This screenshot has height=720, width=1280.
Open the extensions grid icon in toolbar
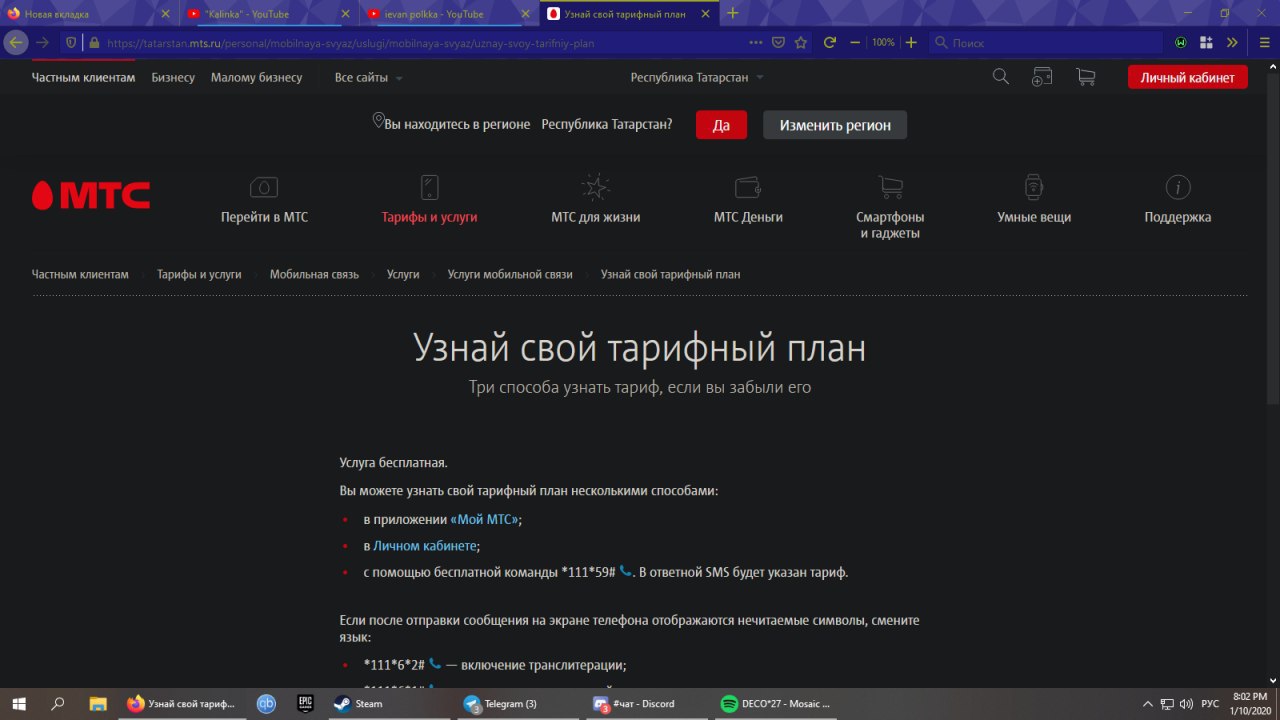tap(1206, 43)
